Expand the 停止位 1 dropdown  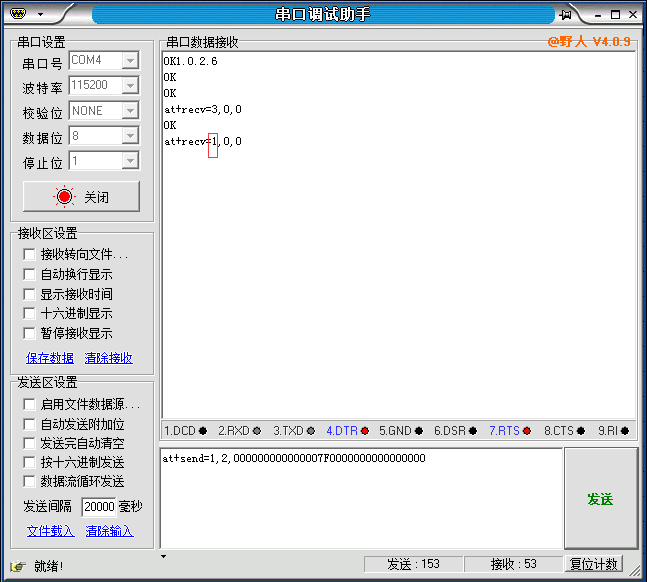(130, 161)
